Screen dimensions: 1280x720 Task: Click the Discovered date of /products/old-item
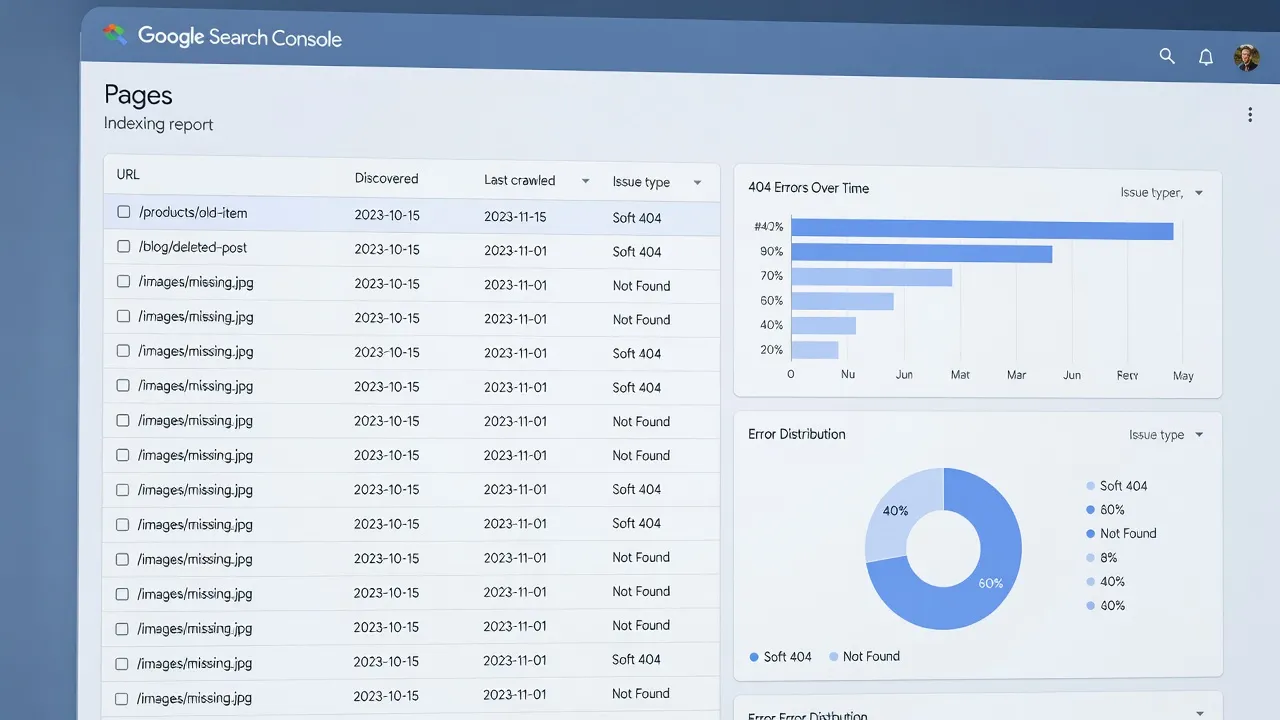click(x=387, y=215)
